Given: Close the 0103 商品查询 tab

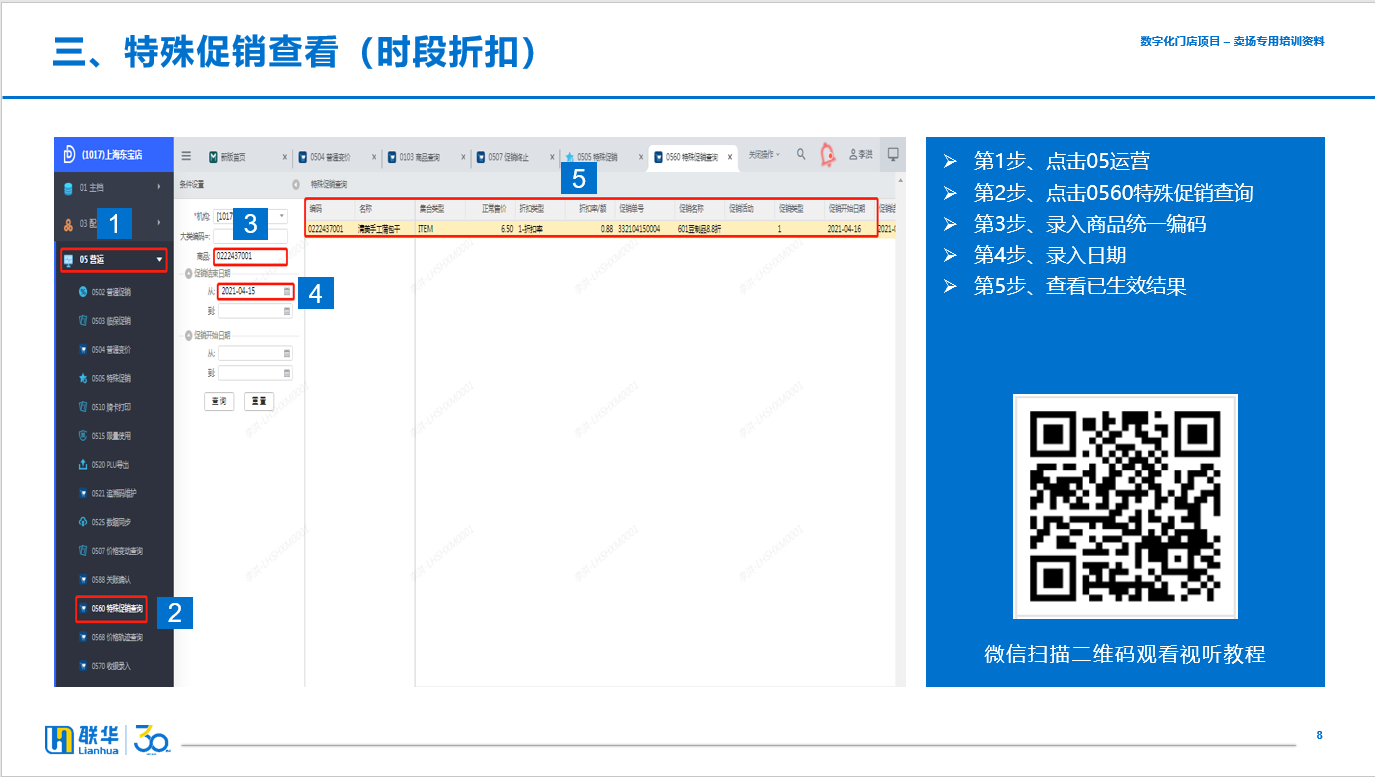Looking at the screenshot, I should click(x=463, y=157).
